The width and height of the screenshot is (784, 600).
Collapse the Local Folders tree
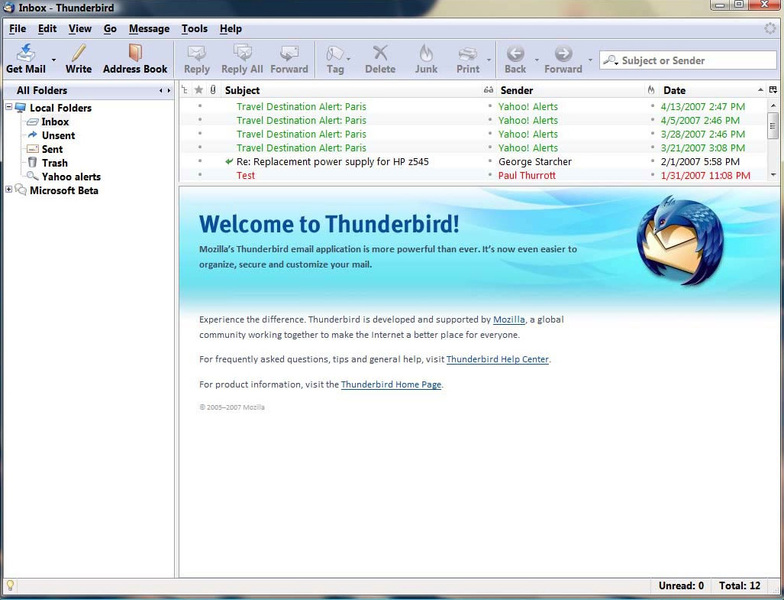tap(8, 107)
